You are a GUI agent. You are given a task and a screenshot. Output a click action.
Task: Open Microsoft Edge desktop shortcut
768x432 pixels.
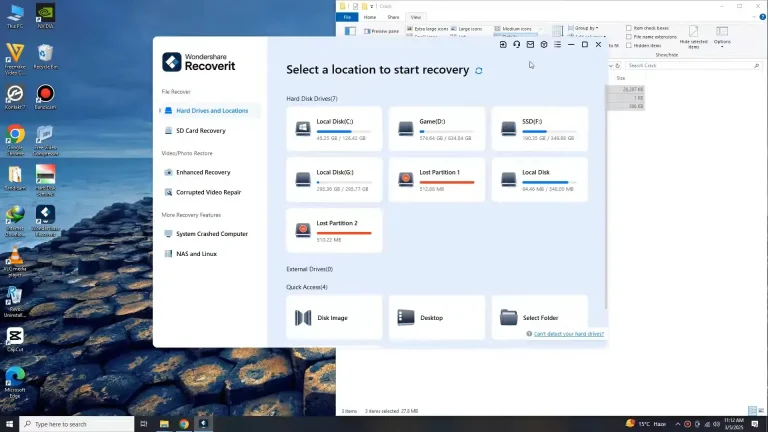(x=15, y=383)
